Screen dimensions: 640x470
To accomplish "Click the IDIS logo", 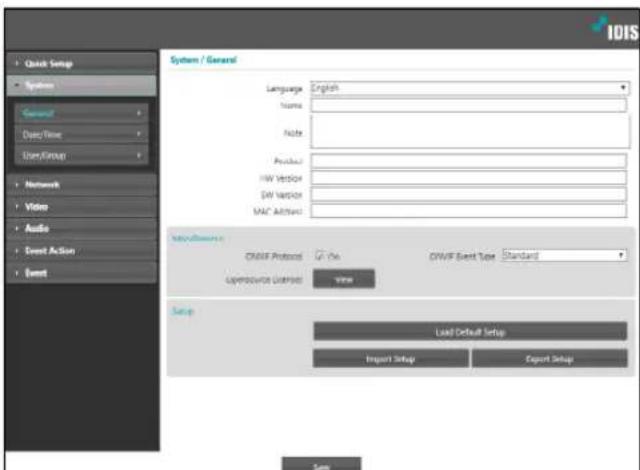I will pos(614,29).
